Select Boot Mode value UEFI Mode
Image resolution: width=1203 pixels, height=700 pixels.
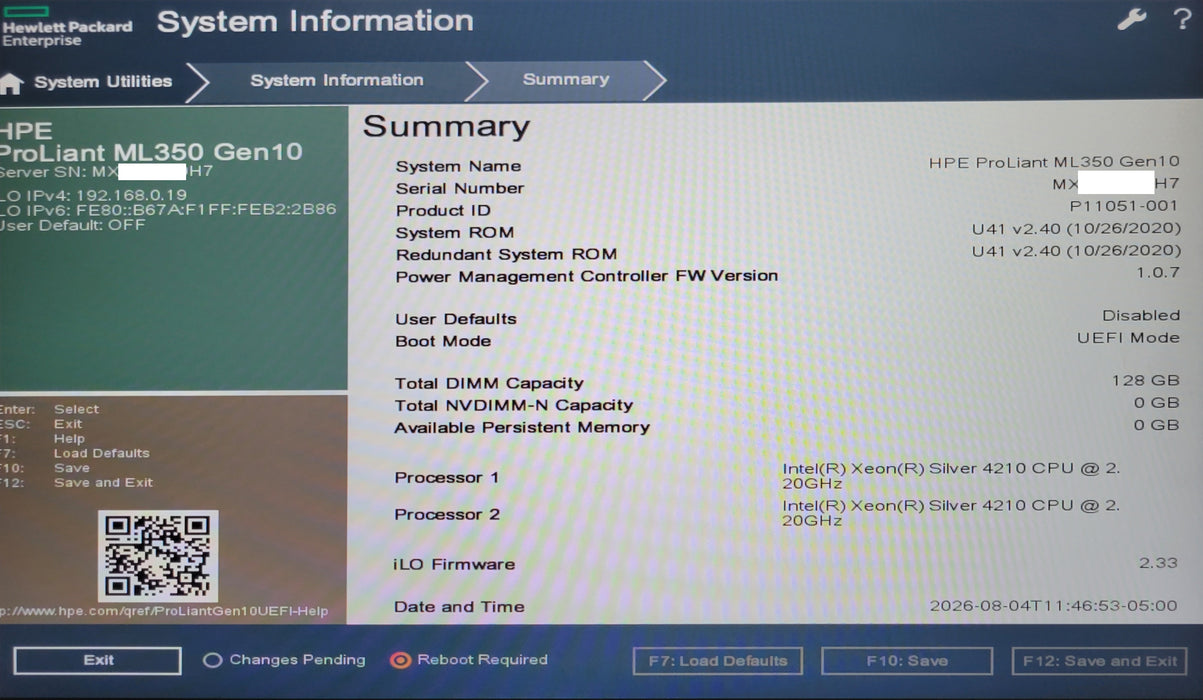(1128, 337)
